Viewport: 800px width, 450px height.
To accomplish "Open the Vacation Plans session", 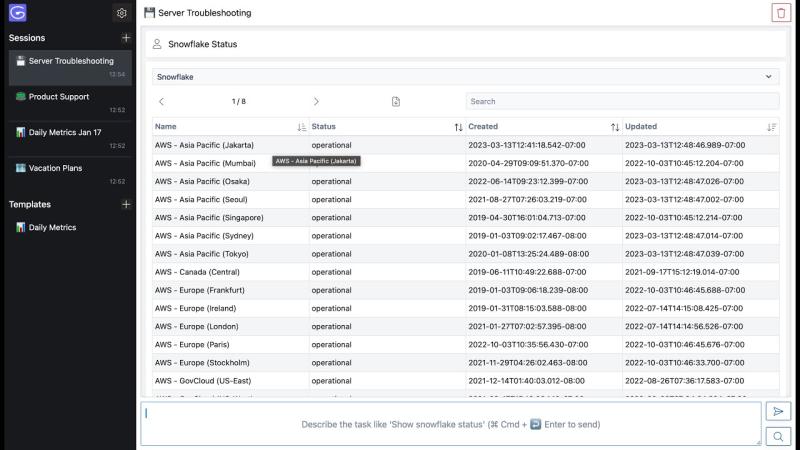I will tap(70, 174).
